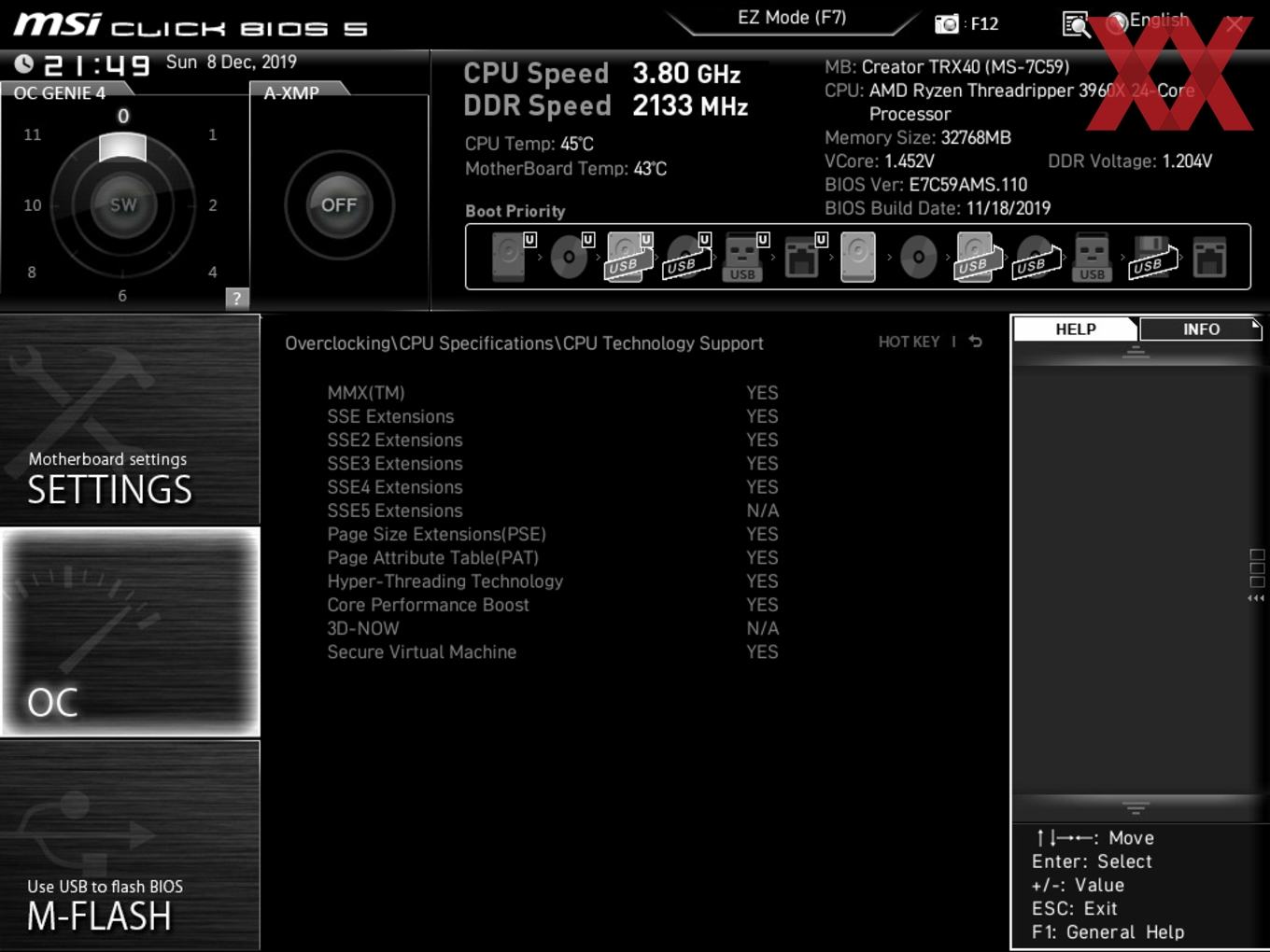Screen dimensions: 1270x952
Task: Click the Boot Priority label
Action: [x=515, y=211]
